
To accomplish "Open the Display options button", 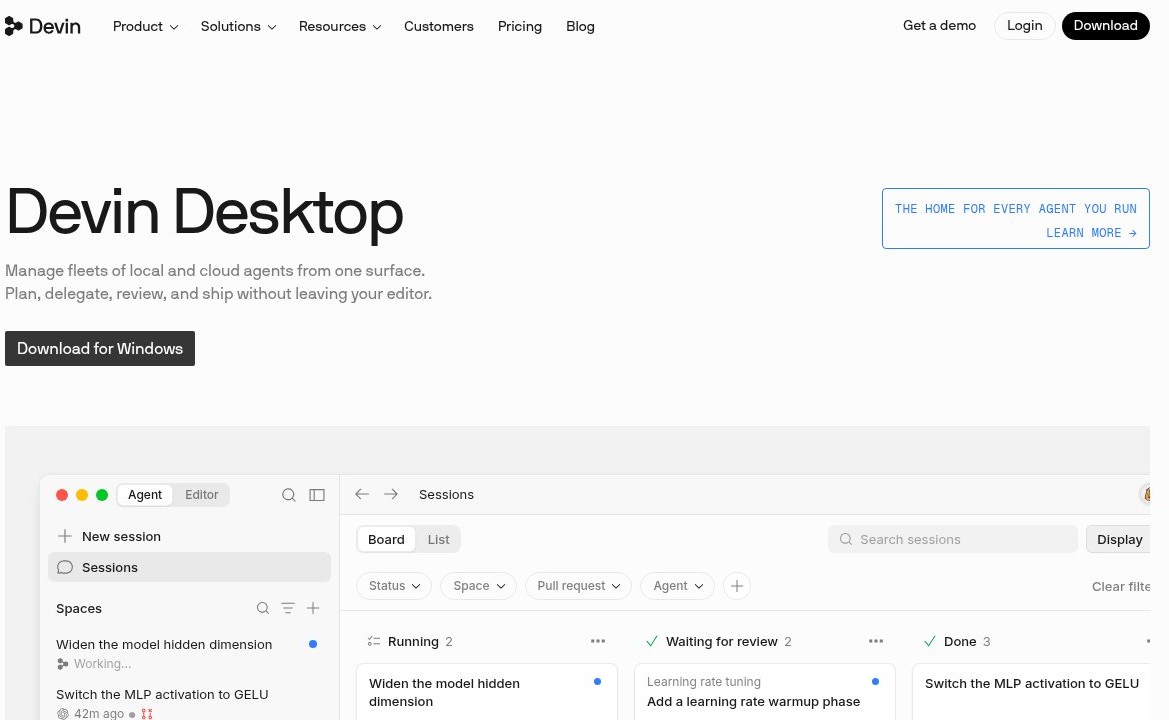I will point(1118,540).
